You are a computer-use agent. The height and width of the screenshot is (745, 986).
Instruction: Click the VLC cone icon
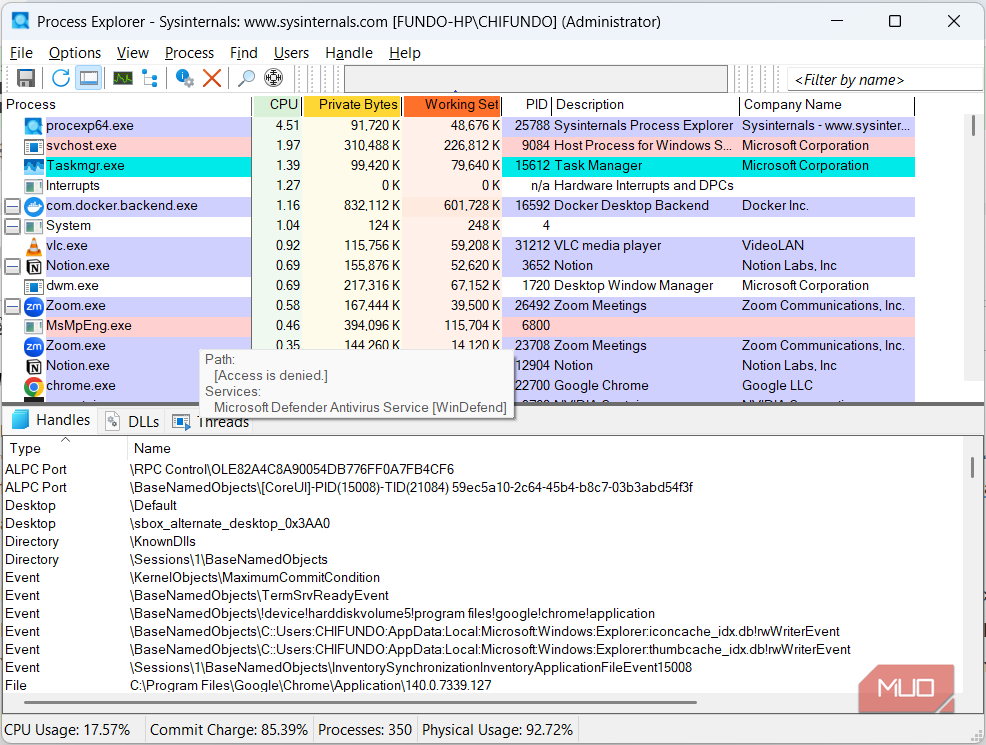pyautogui.click(x=33, y=246)
